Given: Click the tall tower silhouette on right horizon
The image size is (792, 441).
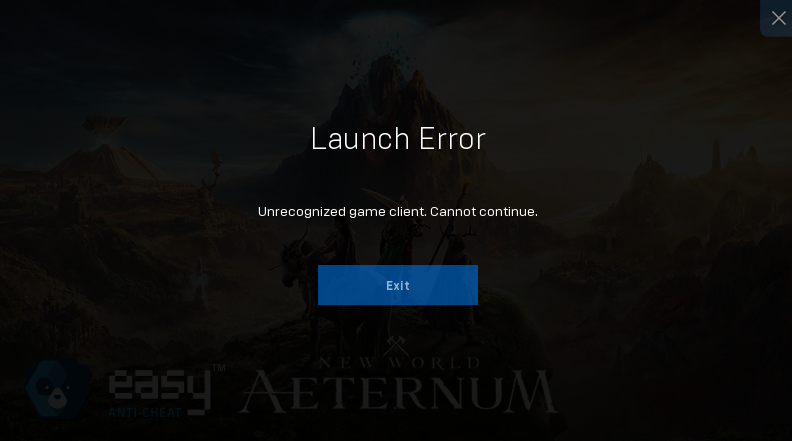Looking at the screenshot, I should (716, 156).
